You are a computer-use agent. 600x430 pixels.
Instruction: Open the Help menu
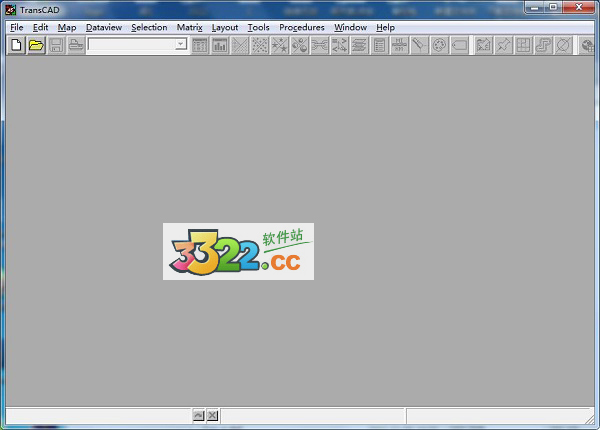(385, 28)
